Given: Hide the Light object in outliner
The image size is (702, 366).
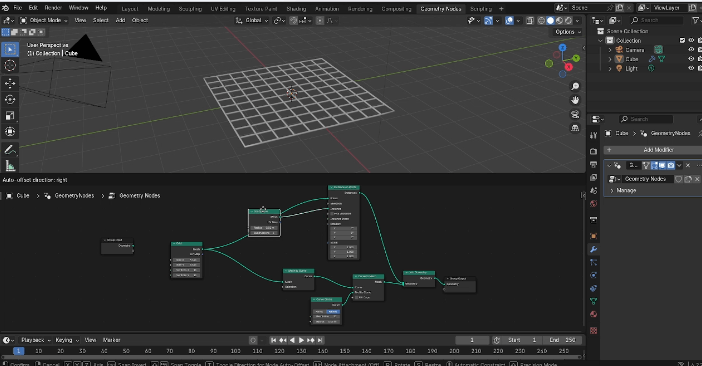Looking at the screenshot, I should tap(691, 68).
